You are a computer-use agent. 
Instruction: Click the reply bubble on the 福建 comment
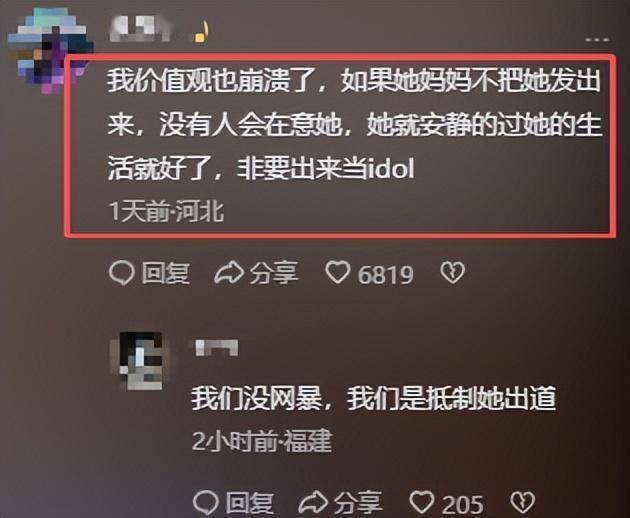(x=206, y=502)
